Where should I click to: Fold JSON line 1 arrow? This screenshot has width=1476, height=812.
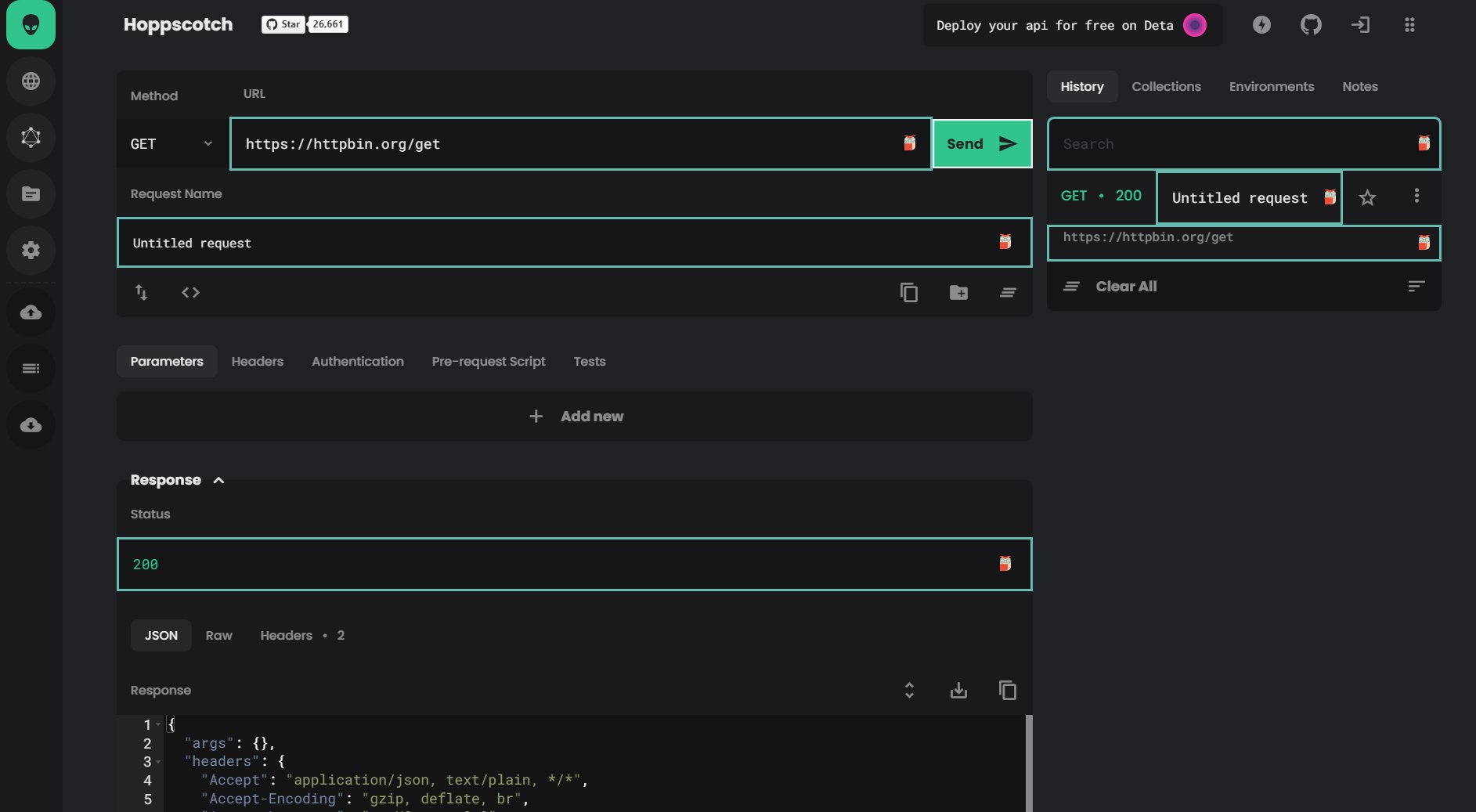158,724
